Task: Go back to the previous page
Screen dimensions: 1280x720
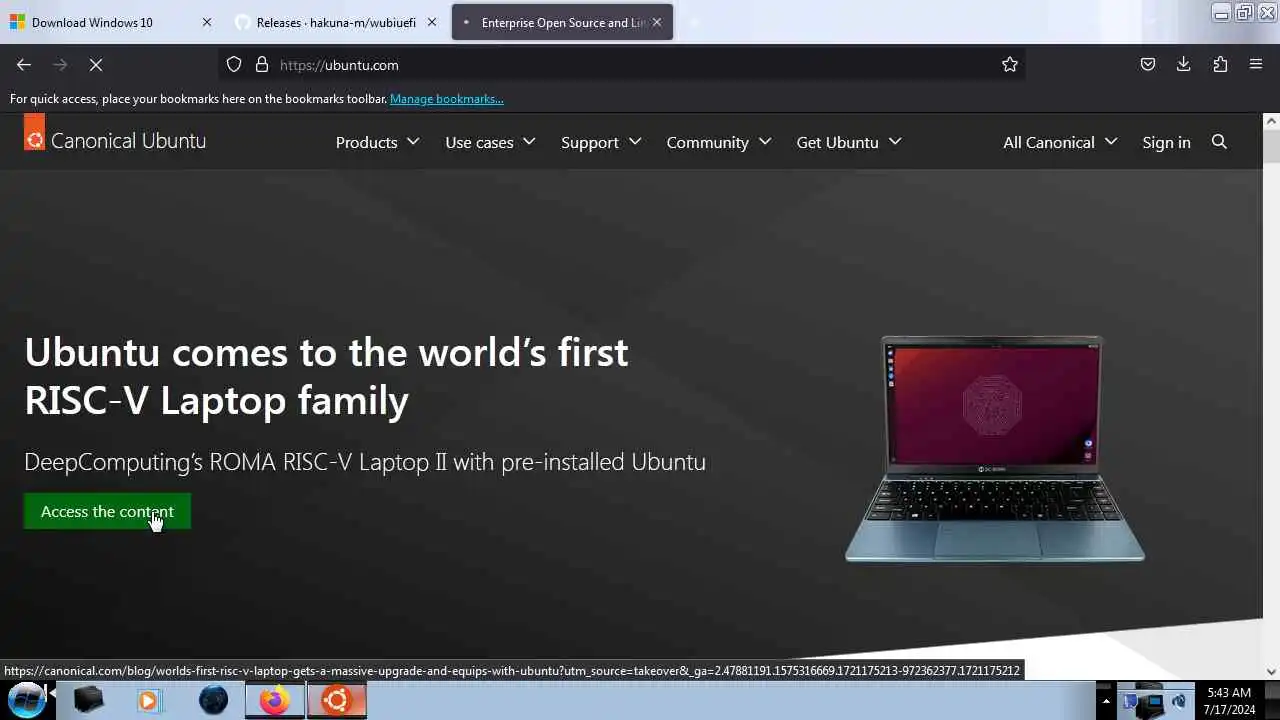Action: (24, 65)
